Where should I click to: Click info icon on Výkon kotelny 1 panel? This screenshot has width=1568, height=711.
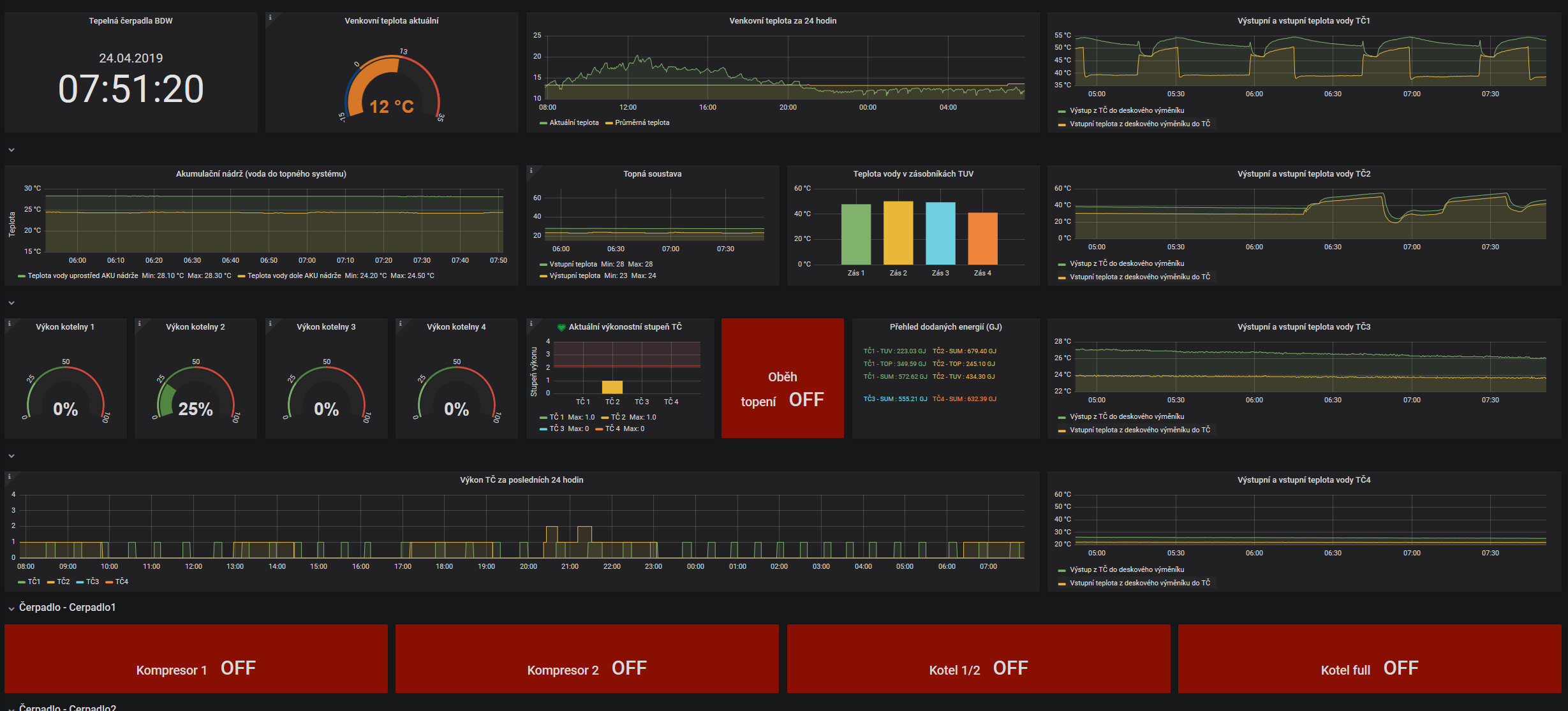(10, 323)
